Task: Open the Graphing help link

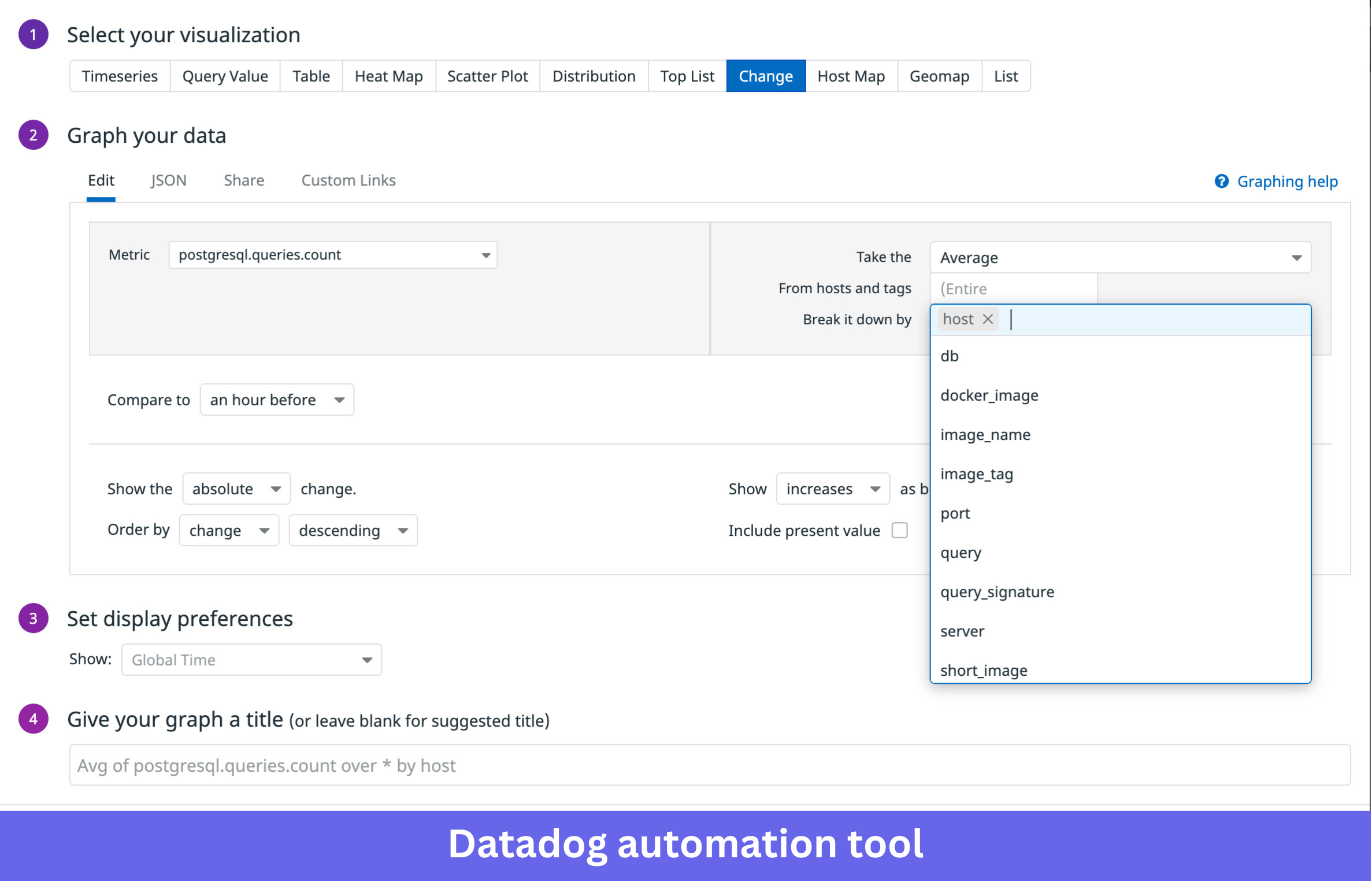Action: pyautogui.click(x=1287, y=182)
